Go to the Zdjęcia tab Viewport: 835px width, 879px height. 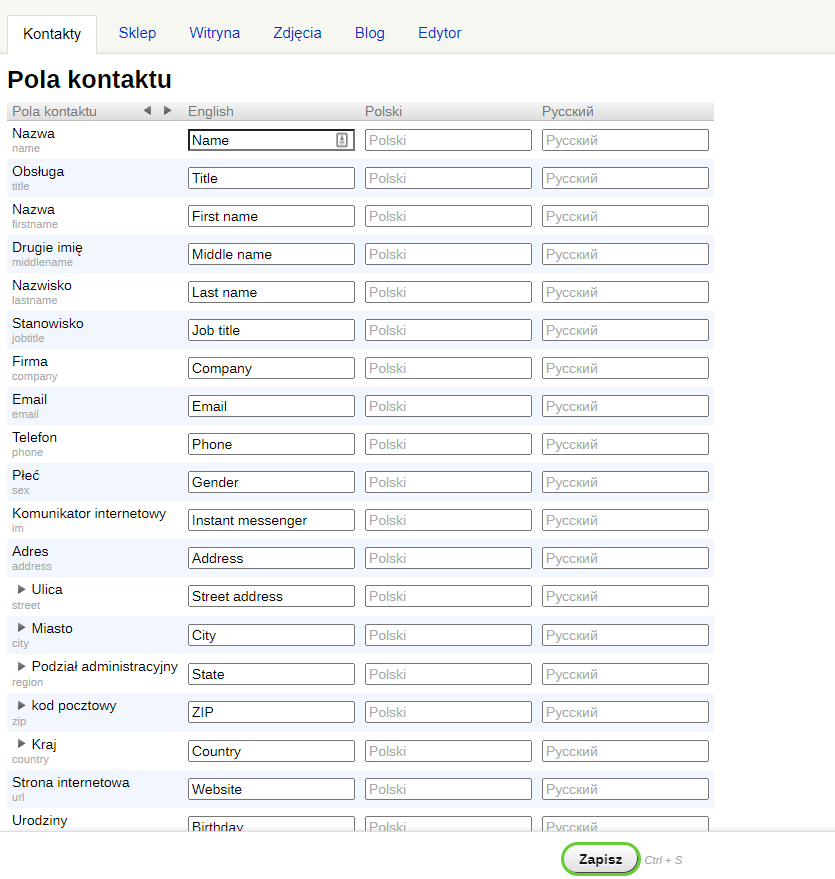point(297,33)
